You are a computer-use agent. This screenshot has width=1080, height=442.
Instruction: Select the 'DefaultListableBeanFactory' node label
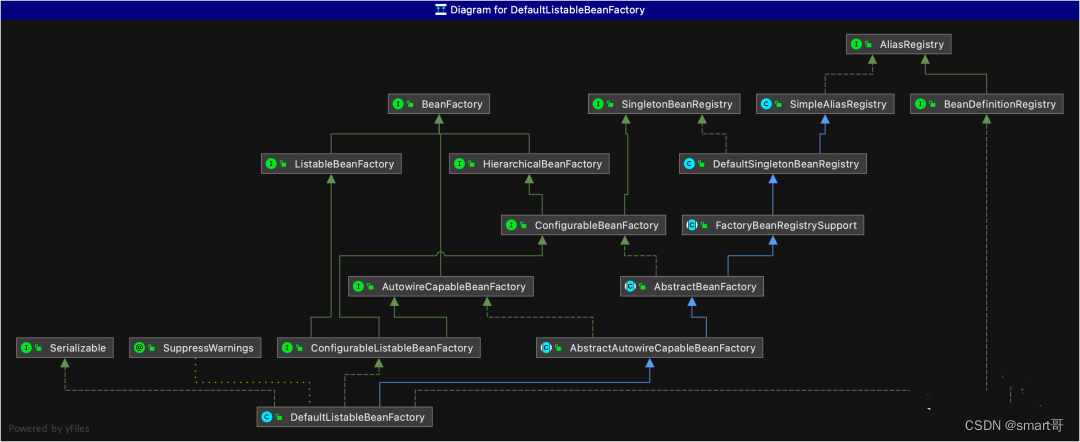point(357,417)
